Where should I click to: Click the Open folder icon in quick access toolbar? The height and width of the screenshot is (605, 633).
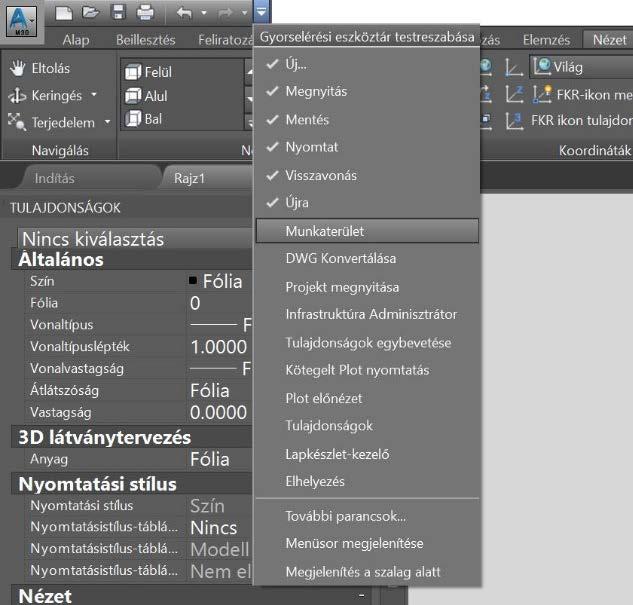[90, 13]
